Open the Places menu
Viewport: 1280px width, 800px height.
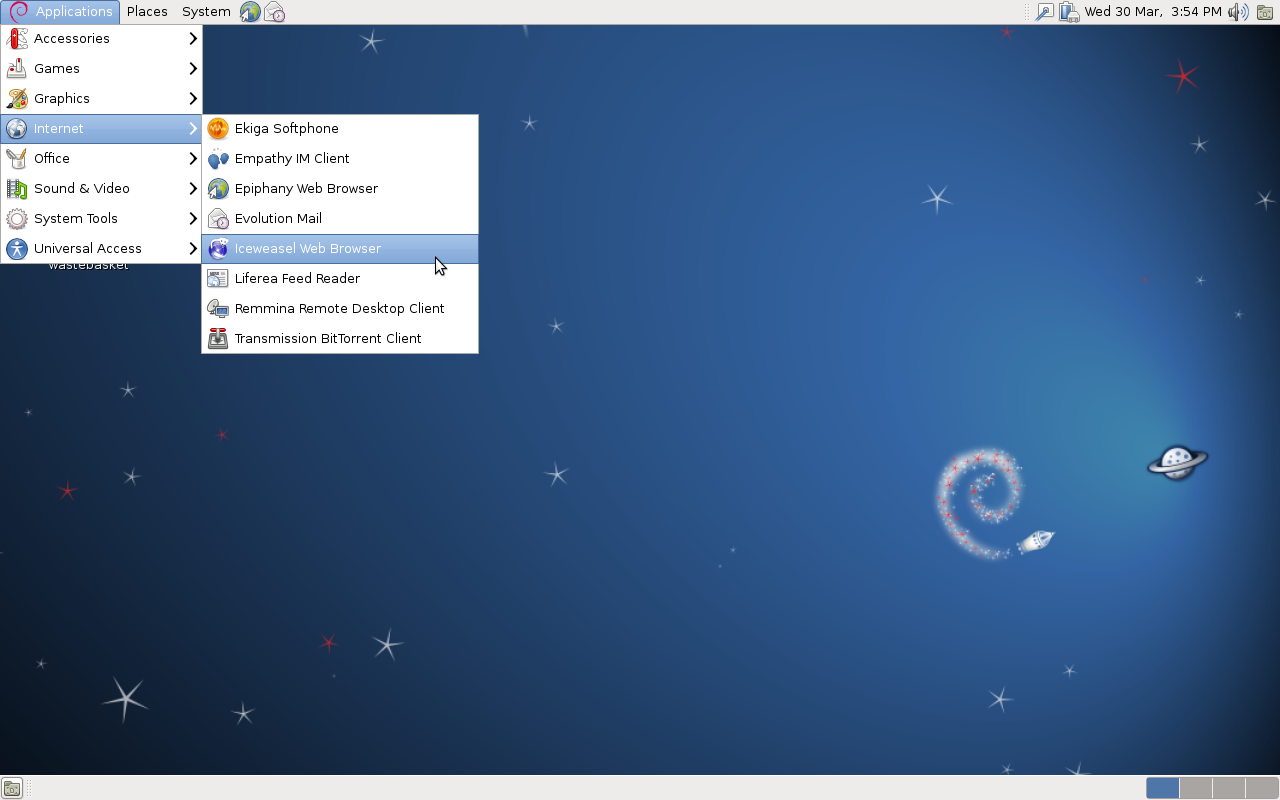147,12
